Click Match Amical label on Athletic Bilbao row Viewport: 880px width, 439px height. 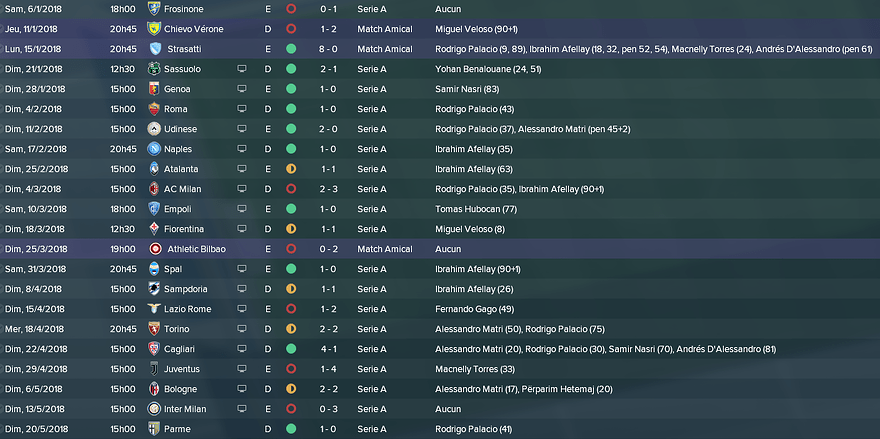[384, 249]
